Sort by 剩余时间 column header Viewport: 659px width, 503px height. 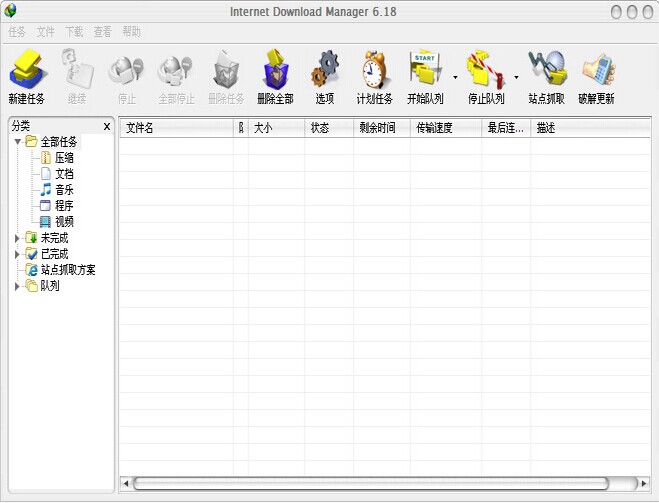(382, 128)
